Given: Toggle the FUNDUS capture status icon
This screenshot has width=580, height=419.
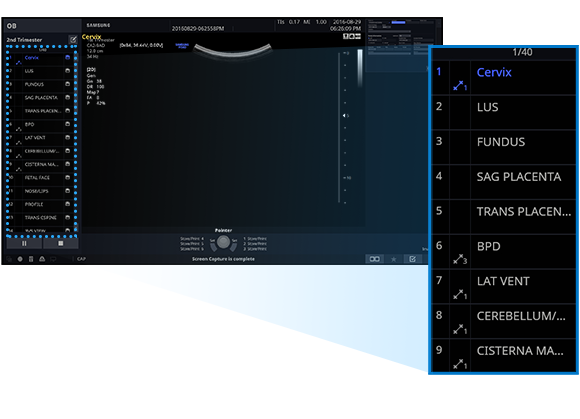Looking at the screenshot, I should (67, 84).
